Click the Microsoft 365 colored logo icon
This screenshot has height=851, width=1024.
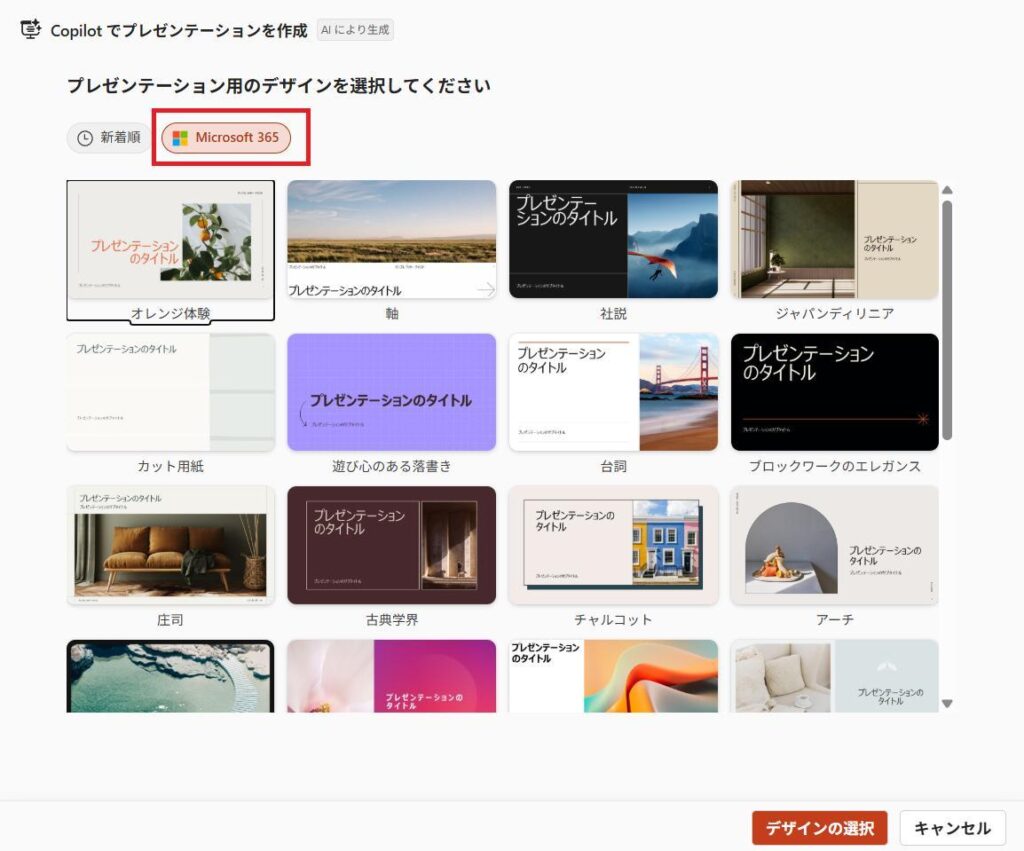coord(183,138)
